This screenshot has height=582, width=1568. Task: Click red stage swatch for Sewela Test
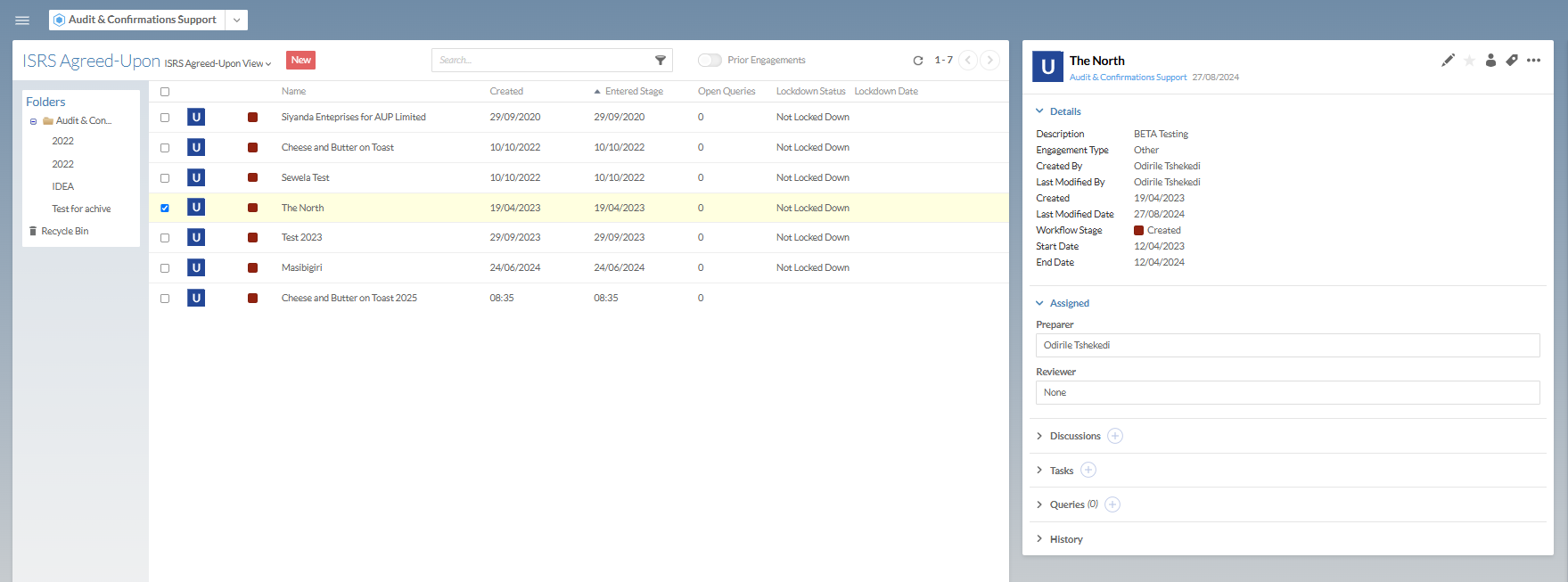pyautogui.click(x=253, y=177)
